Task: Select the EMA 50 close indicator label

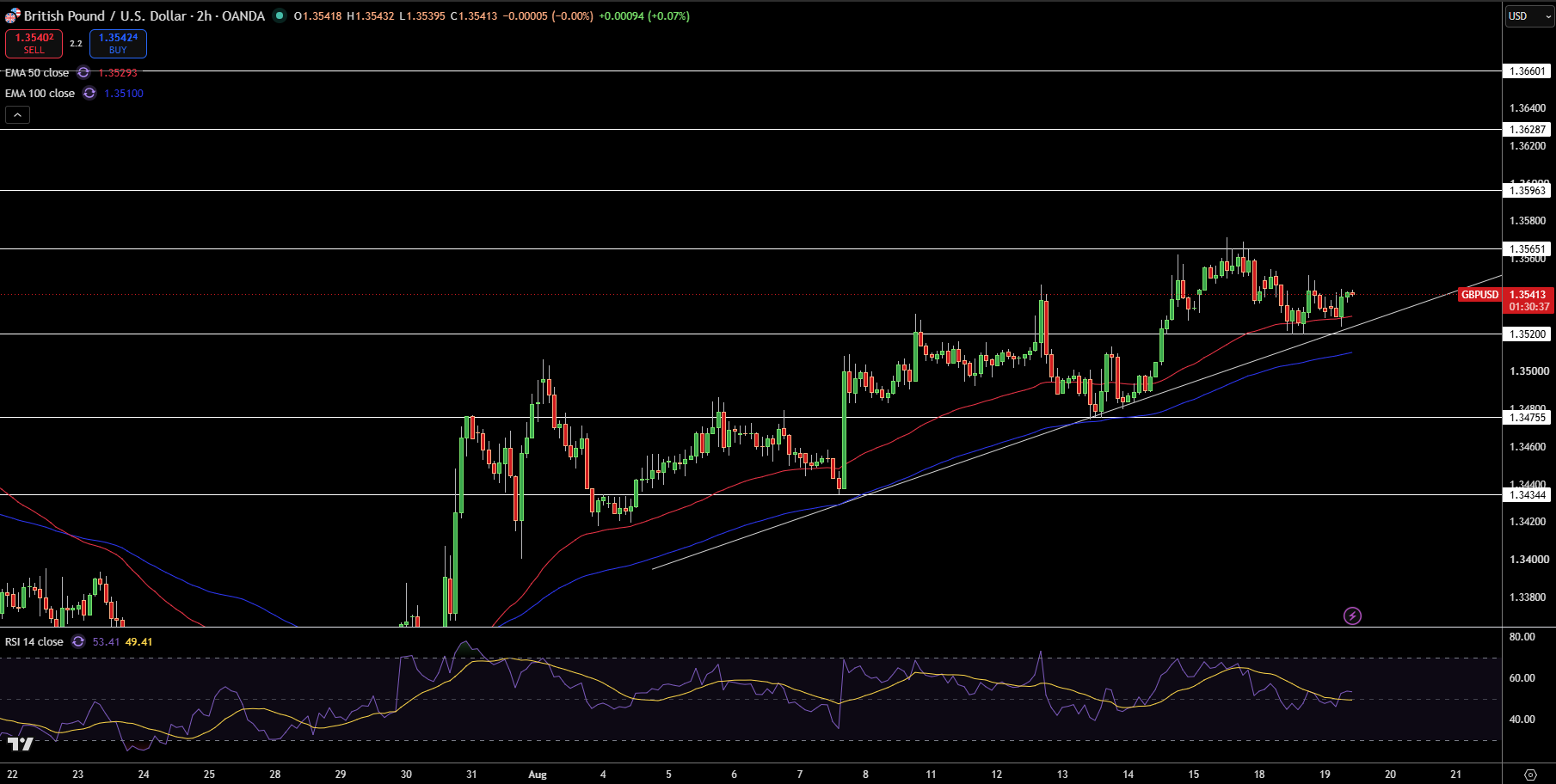Action: 37,73
